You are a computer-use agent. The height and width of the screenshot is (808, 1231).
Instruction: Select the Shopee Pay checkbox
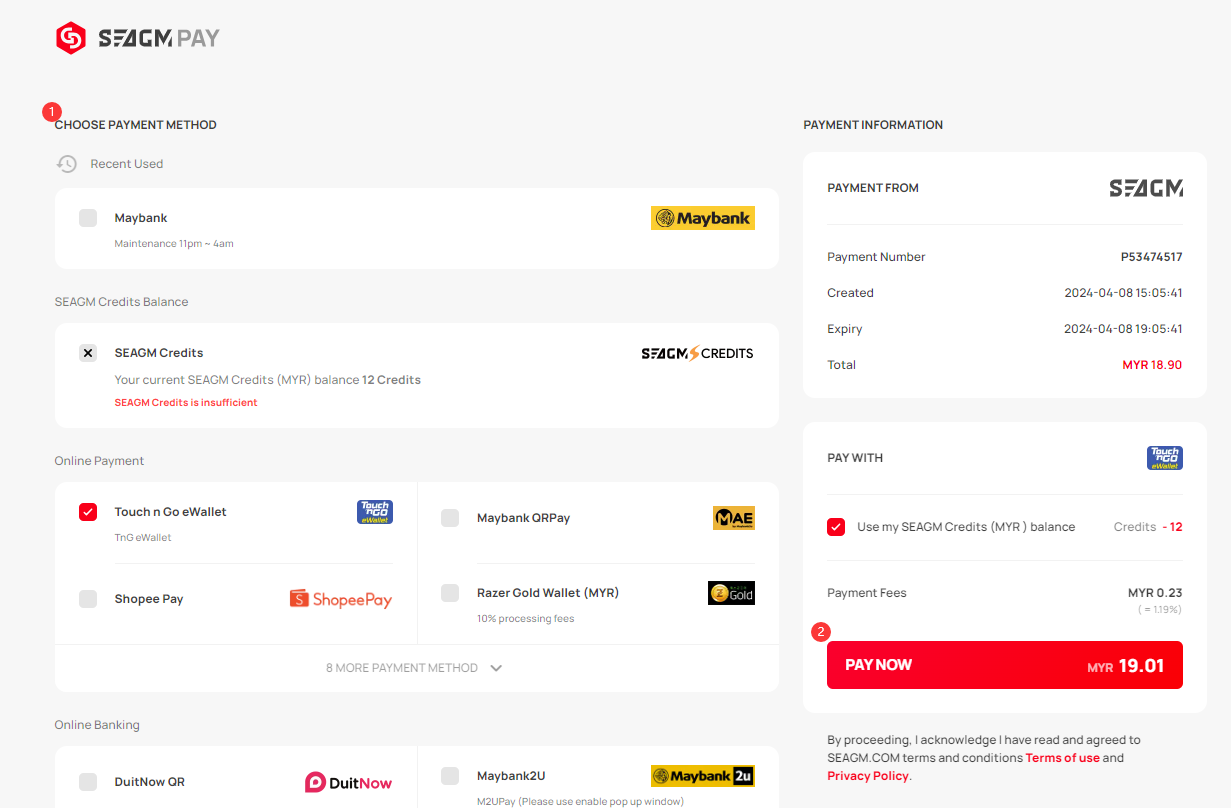coord(88,599)
